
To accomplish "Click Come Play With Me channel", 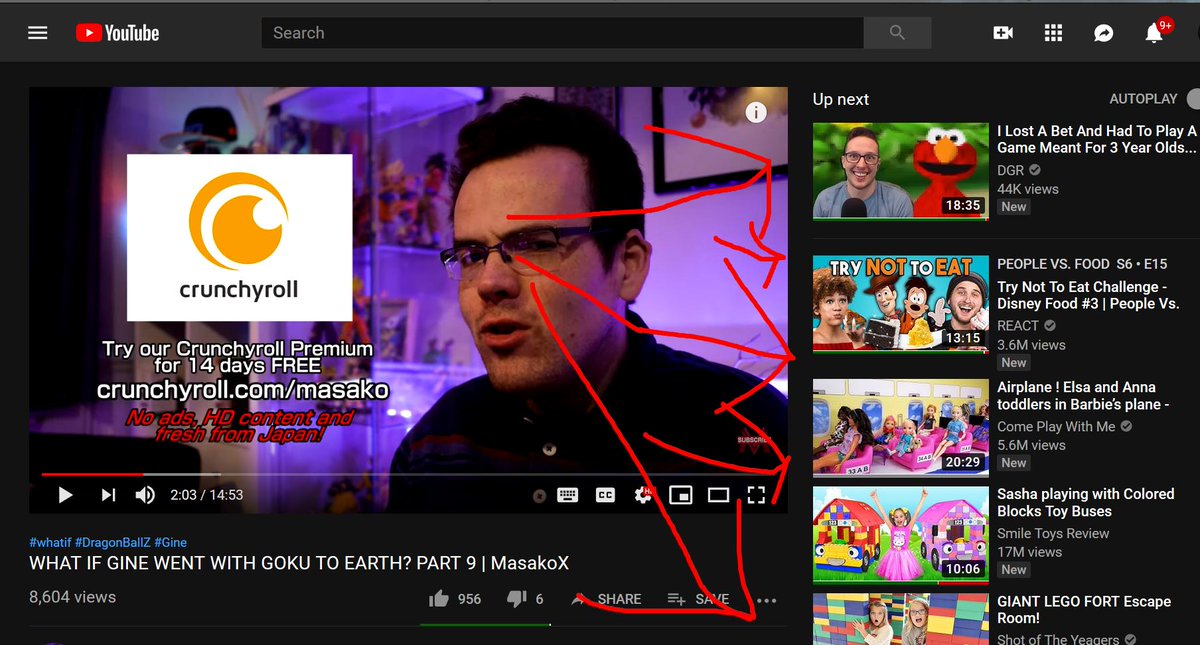I will pyautogui.click(x=1056, y=426).
